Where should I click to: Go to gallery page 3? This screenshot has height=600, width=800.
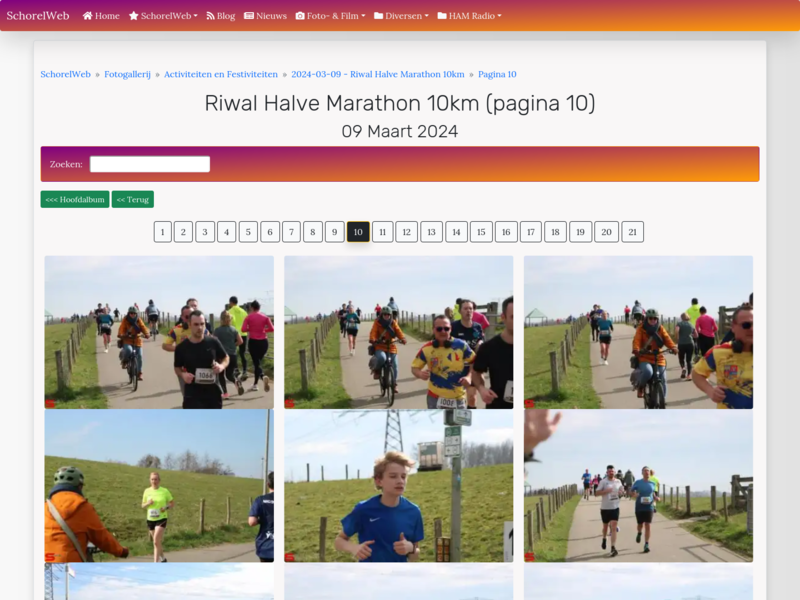click(205, 232)
